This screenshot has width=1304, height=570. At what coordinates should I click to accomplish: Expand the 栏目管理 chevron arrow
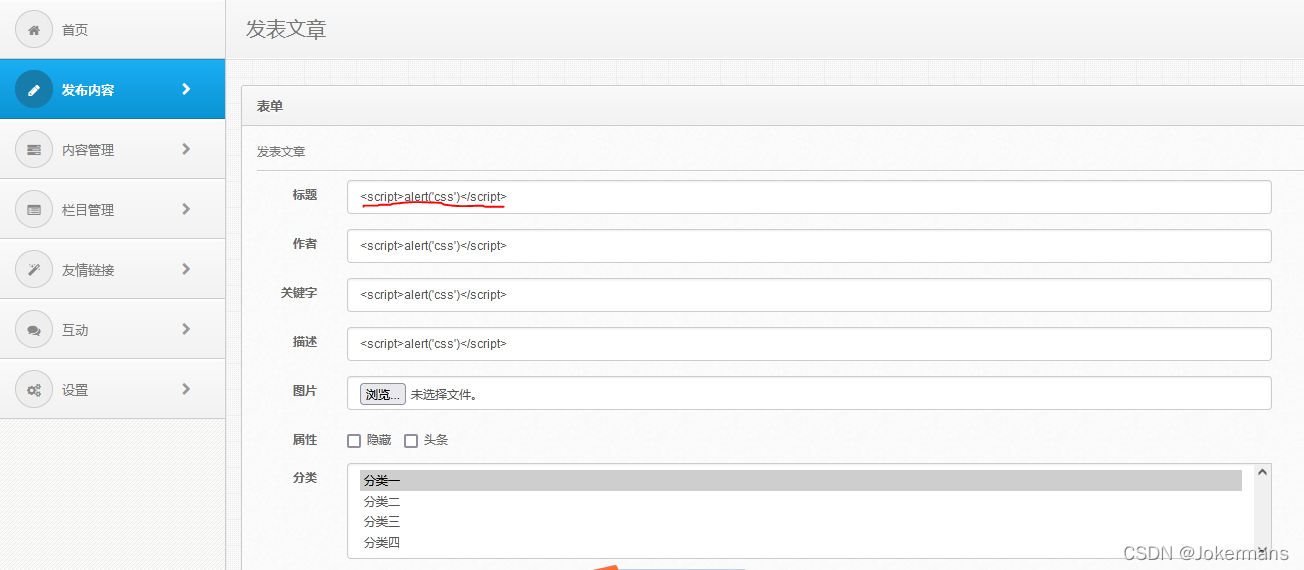click(186, 209)
